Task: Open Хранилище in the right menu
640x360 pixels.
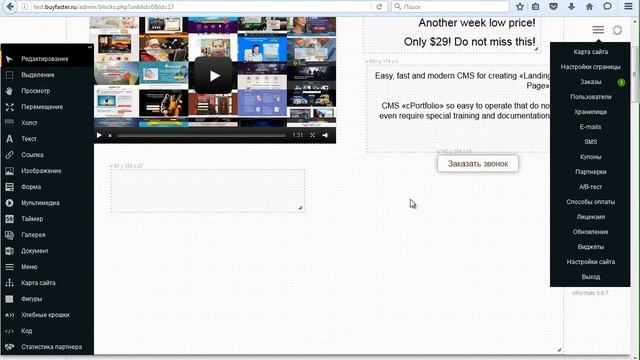Action: pyautogui.click(x=590, y=112)
